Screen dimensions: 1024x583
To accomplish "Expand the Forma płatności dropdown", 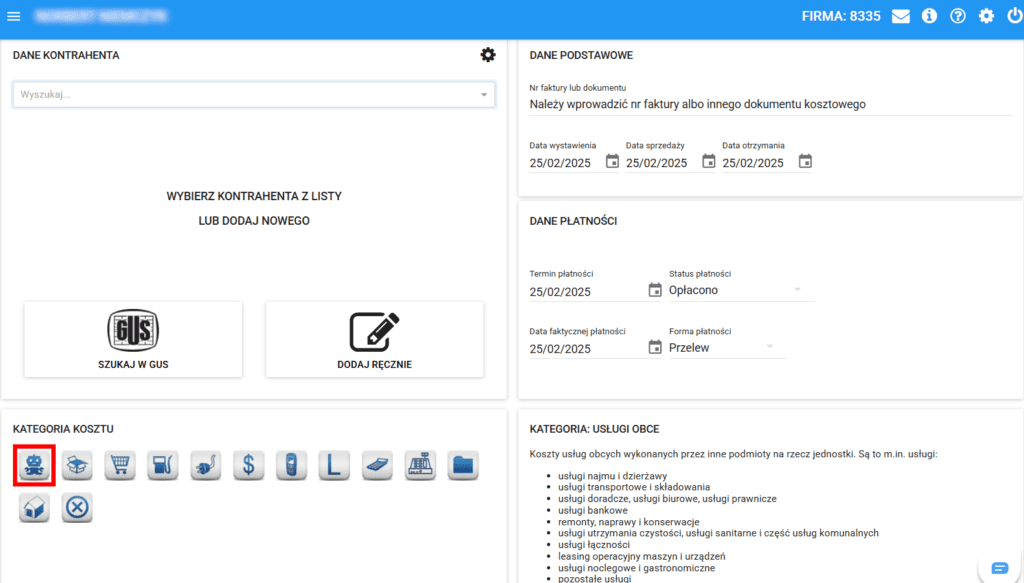I will [x=727, y=347].
